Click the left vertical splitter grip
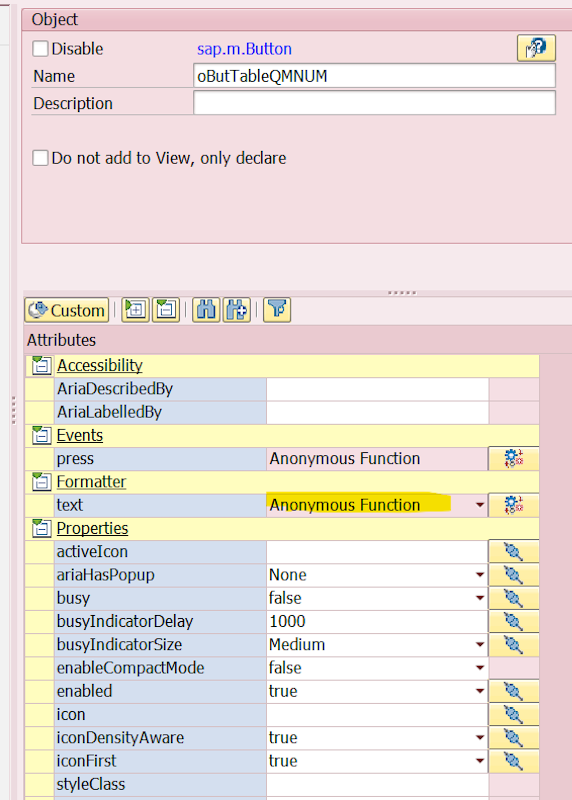 click(x=14, y=410)
